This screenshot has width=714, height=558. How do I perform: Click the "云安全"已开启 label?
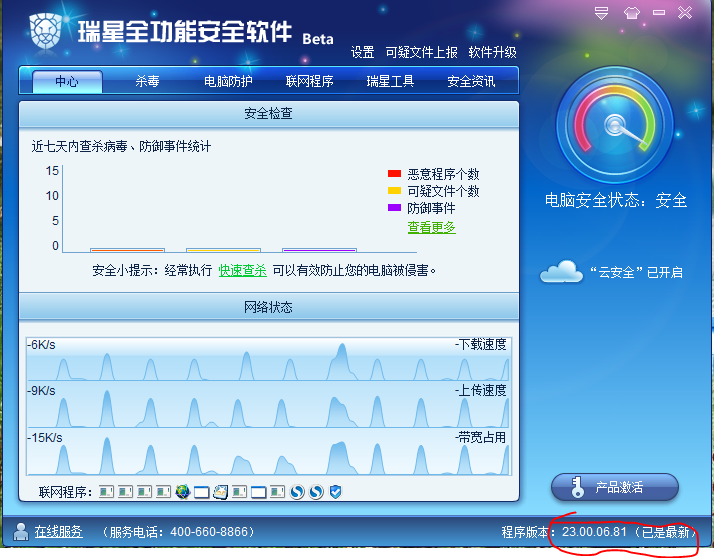pos(636,272)
